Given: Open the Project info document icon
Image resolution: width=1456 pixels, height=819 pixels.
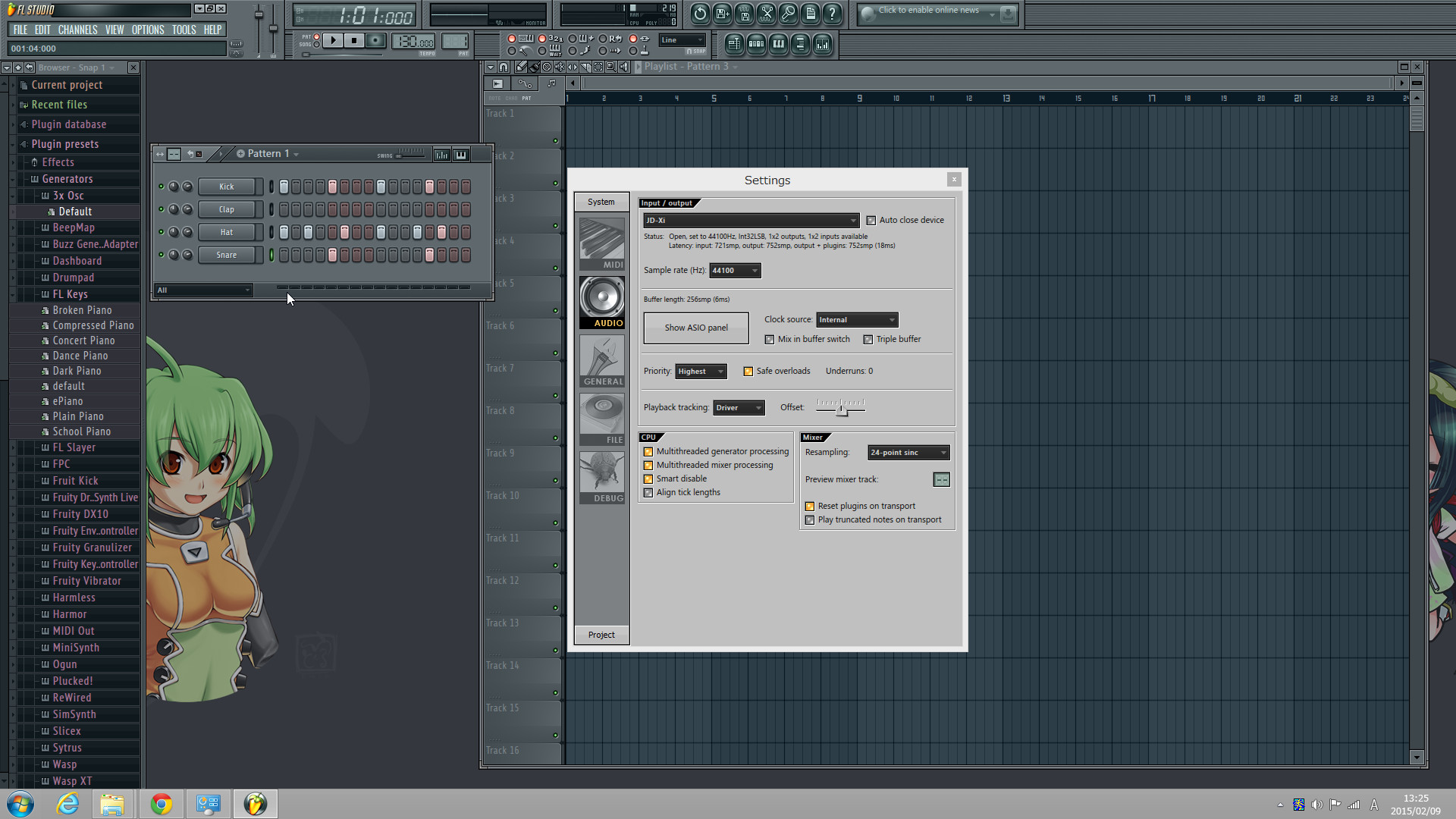Looking at the screenshot, I should coord(810,13).
